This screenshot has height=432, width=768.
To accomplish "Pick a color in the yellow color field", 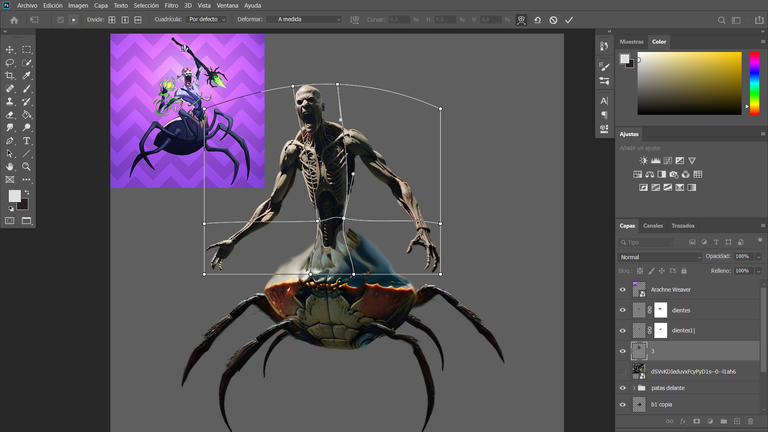I will tap(689, 83).
